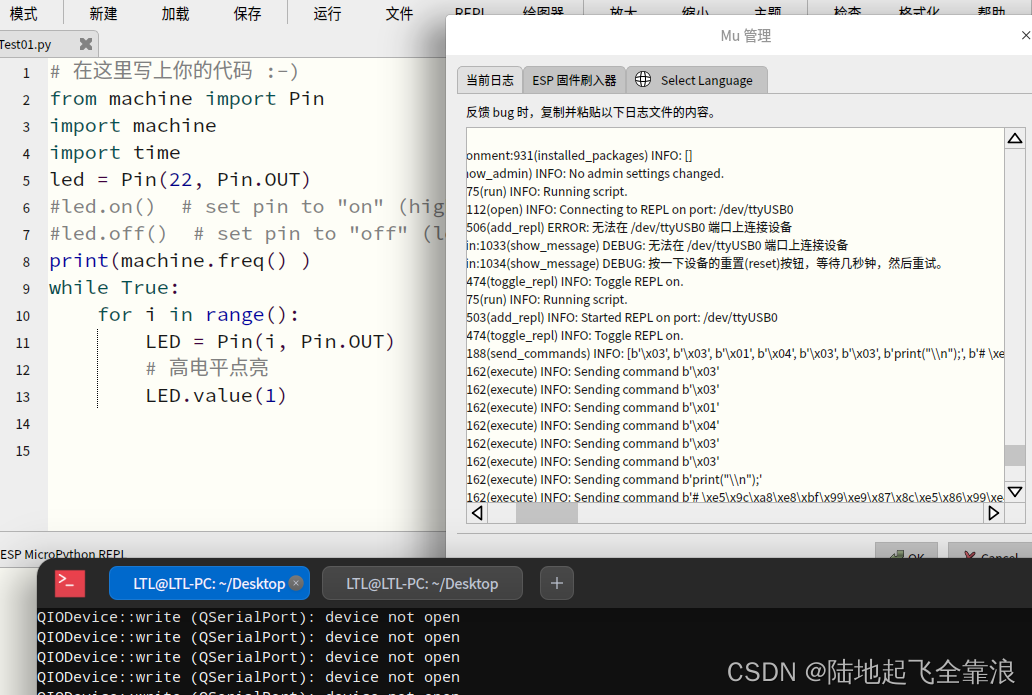Click the comment on line 1
This screenshot has height=695, width=1032.
174,71
